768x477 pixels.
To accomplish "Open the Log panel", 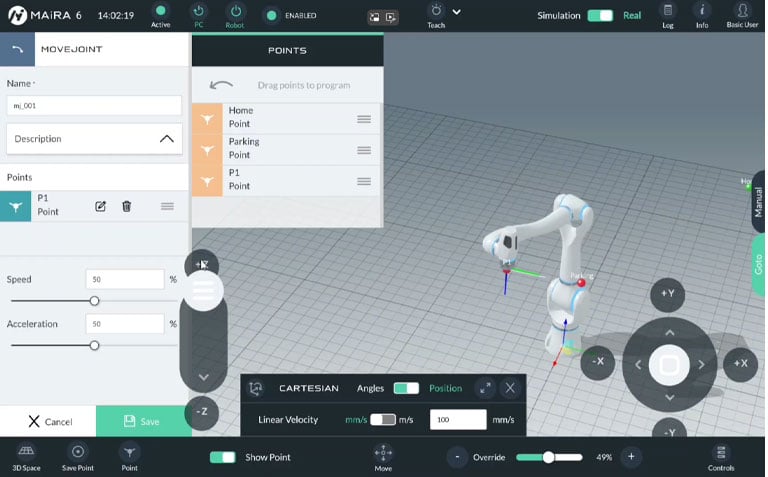I will 668,15.
